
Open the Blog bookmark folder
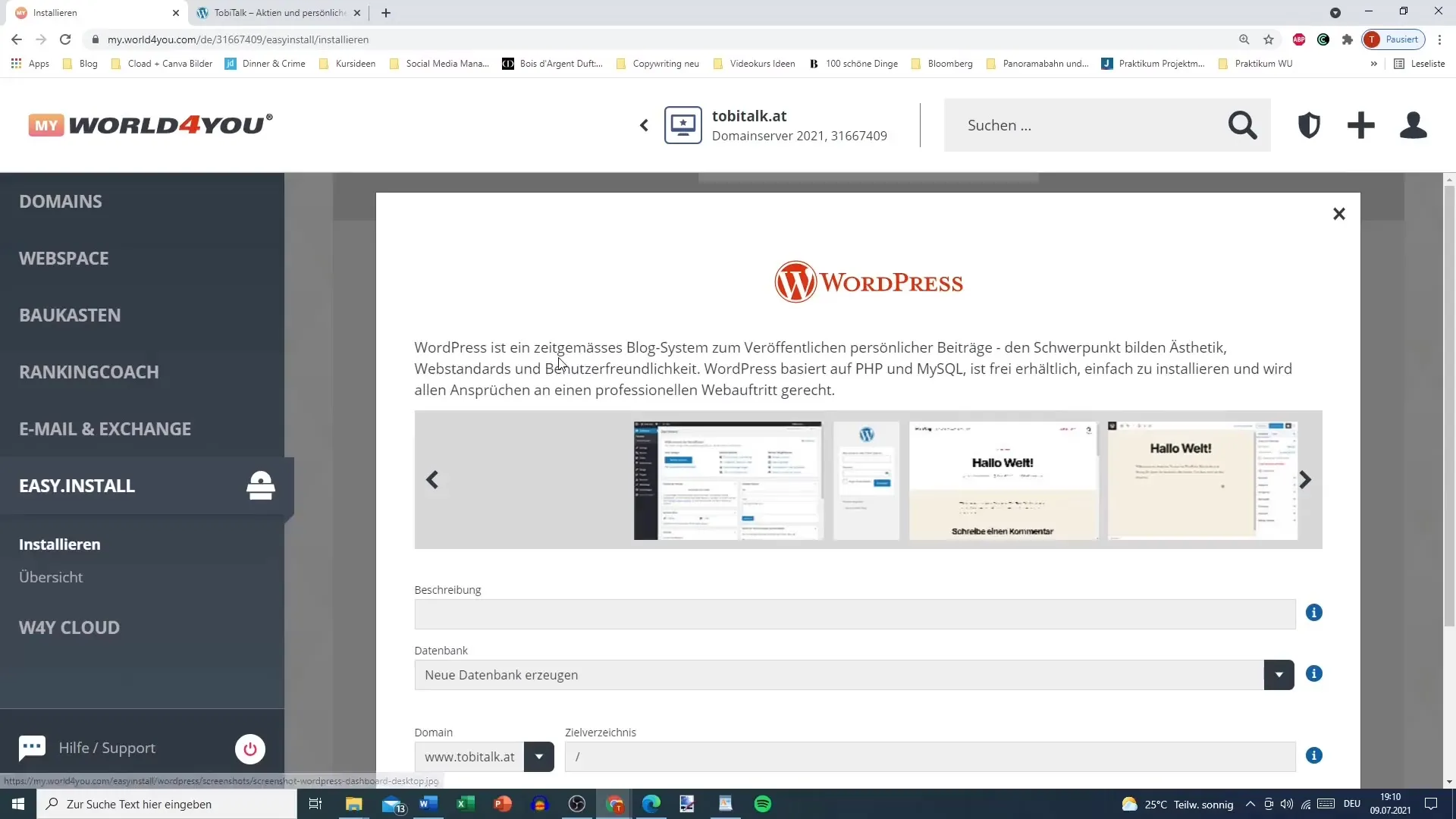[x=80, y=64]
